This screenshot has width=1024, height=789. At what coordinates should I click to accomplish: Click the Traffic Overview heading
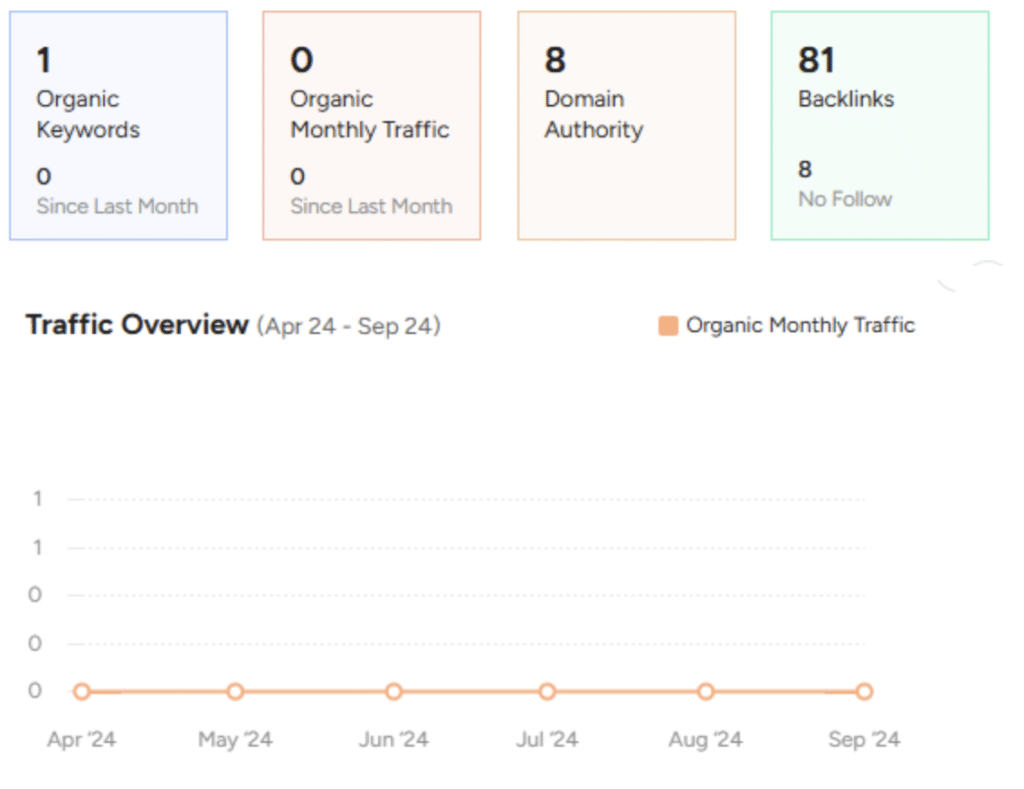[137, 325]
